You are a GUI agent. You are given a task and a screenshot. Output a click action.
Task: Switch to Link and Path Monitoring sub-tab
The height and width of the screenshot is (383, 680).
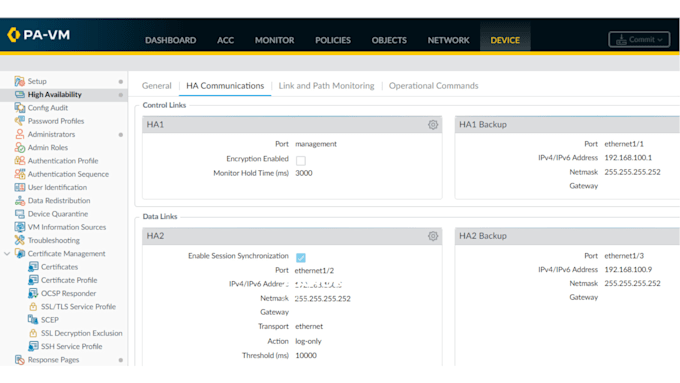coord(326,85)
